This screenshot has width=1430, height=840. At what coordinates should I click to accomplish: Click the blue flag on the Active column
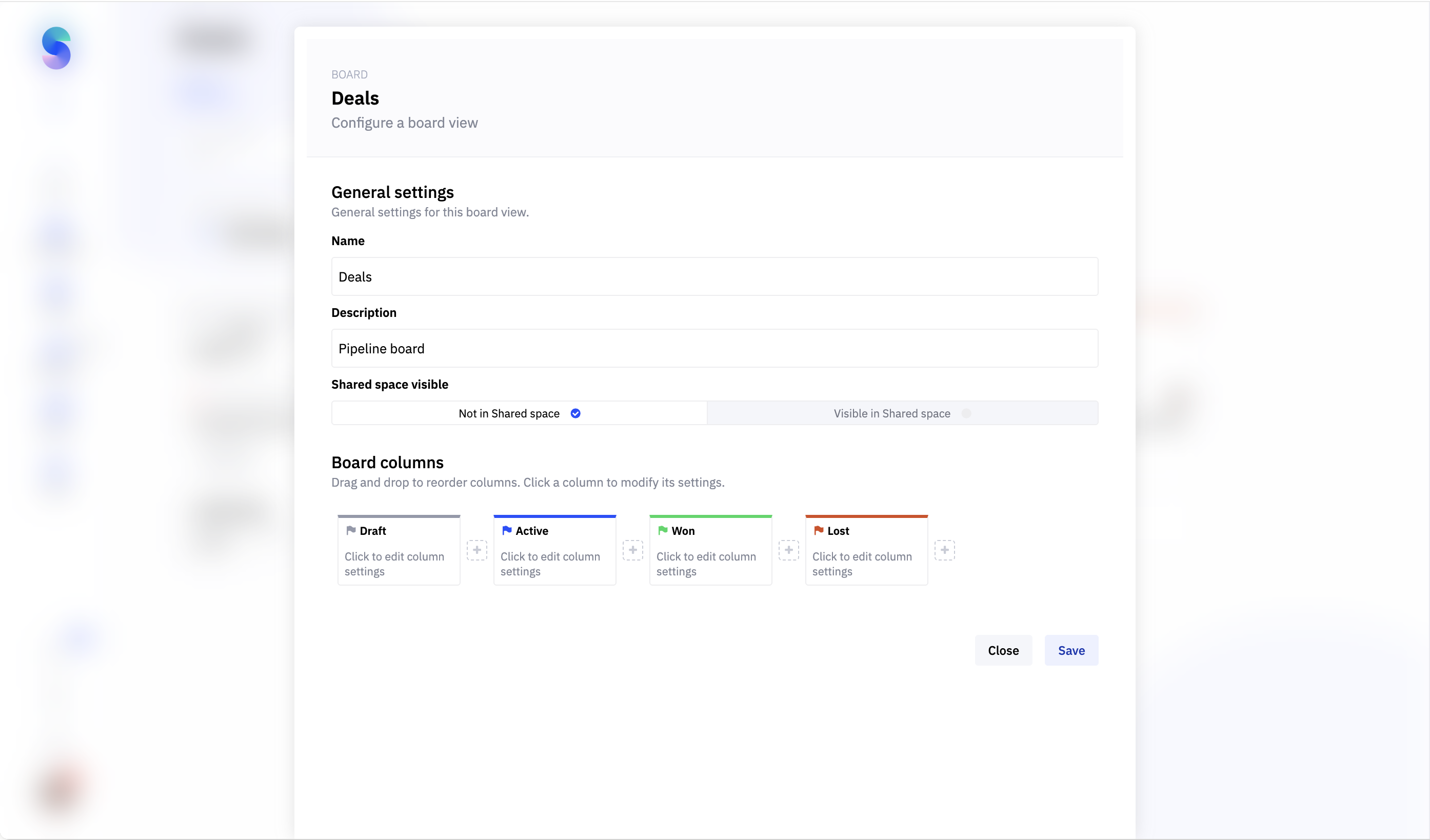tap(507, 530)
